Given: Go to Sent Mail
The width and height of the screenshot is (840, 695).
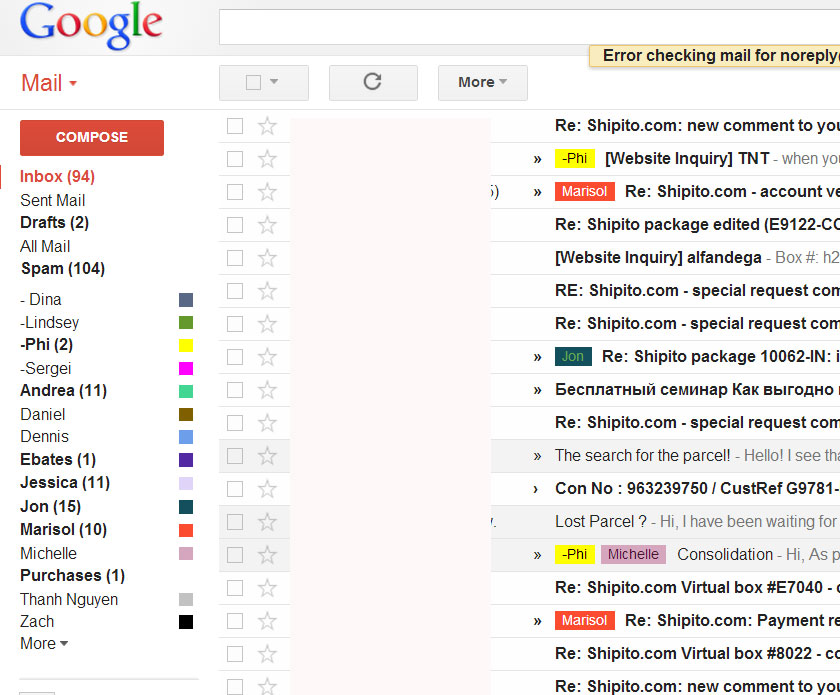Looking at the screenshot, I should (x=52, y=200).
